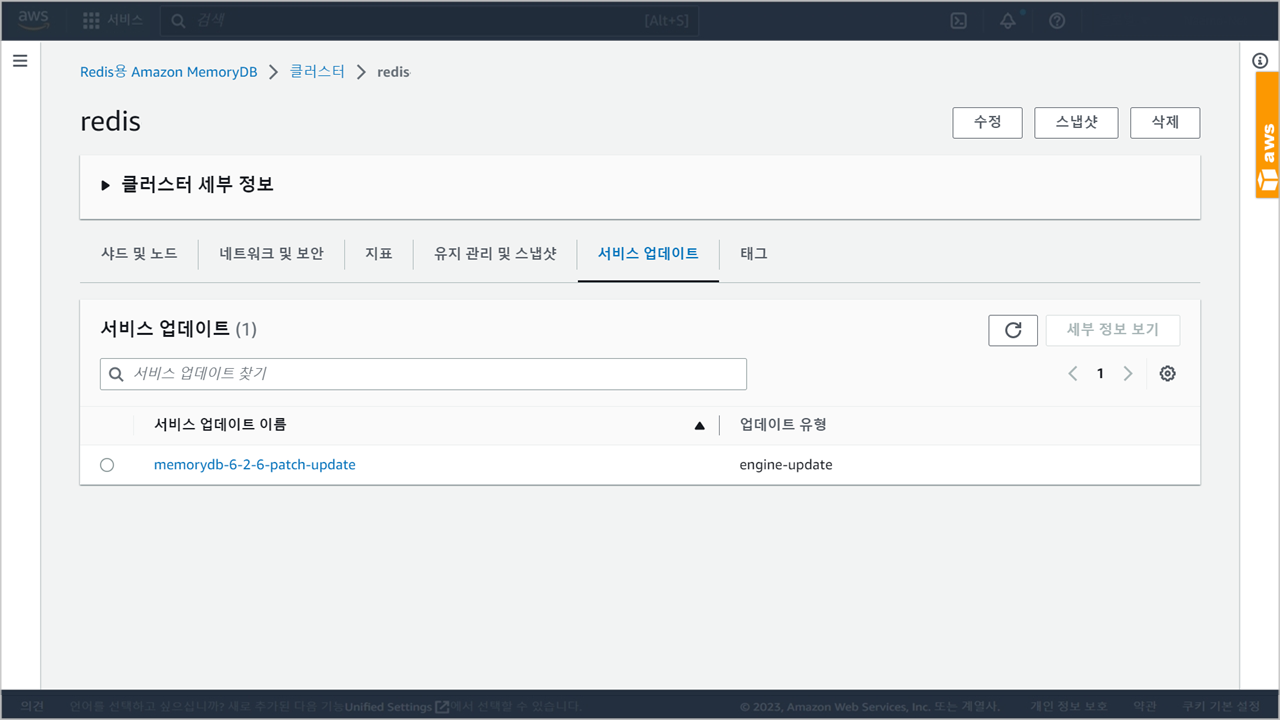
Task: Click the Modify (수정) button
Action: tap(987, 122)
